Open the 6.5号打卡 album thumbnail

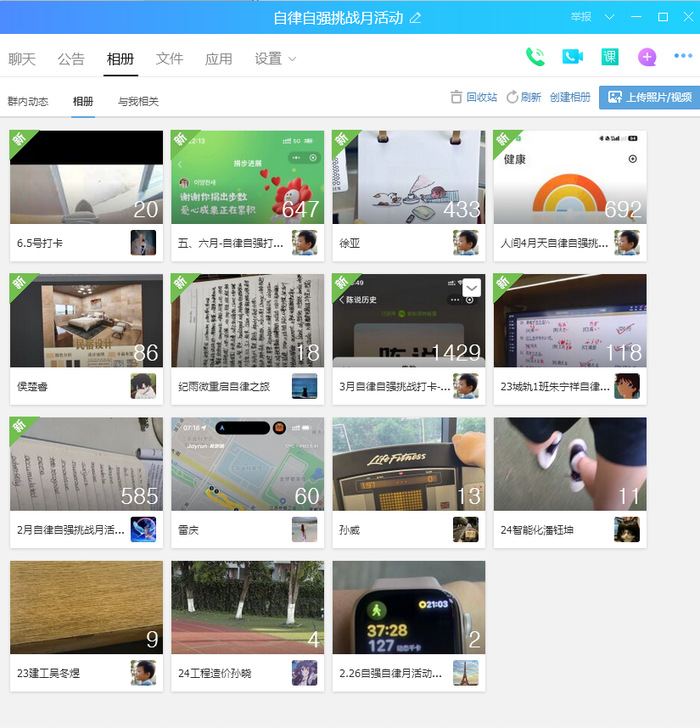pyautogui.click(x=86, y=177)
